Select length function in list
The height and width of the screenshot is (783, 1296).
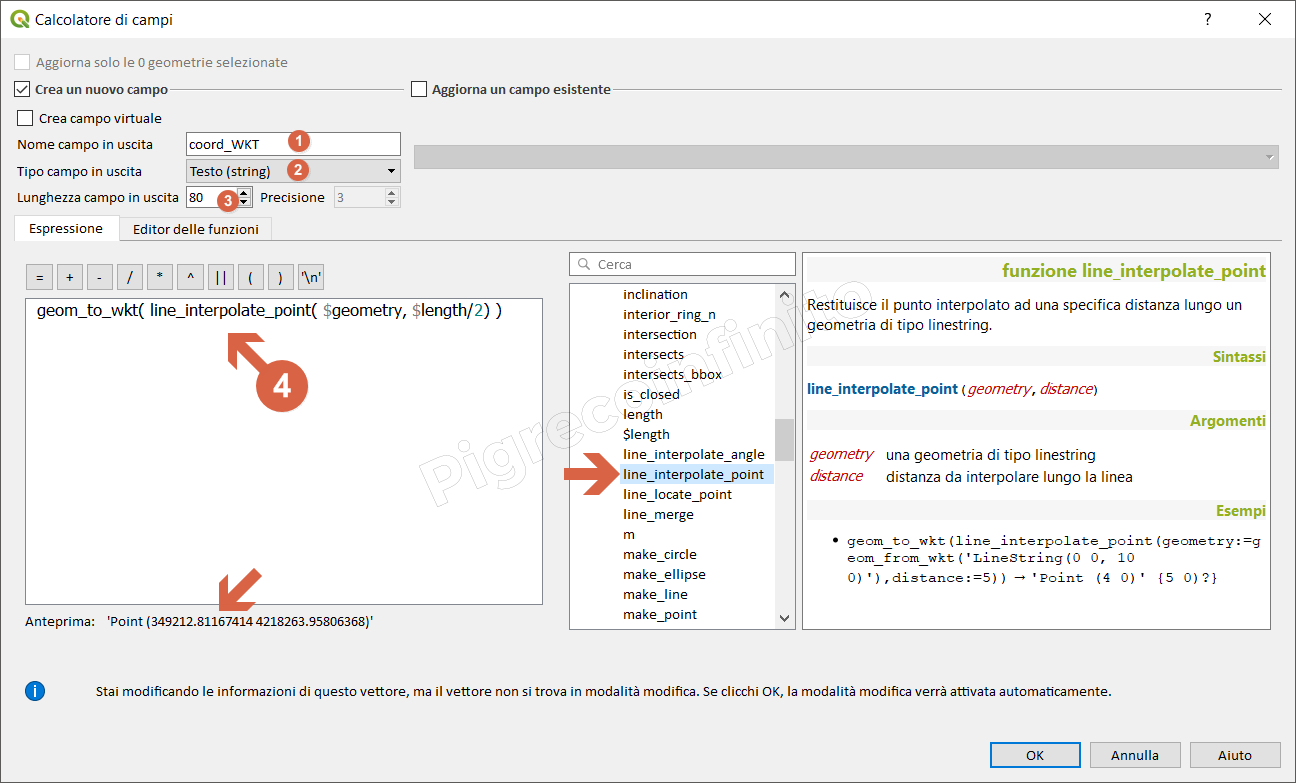[x=643, y=414]
